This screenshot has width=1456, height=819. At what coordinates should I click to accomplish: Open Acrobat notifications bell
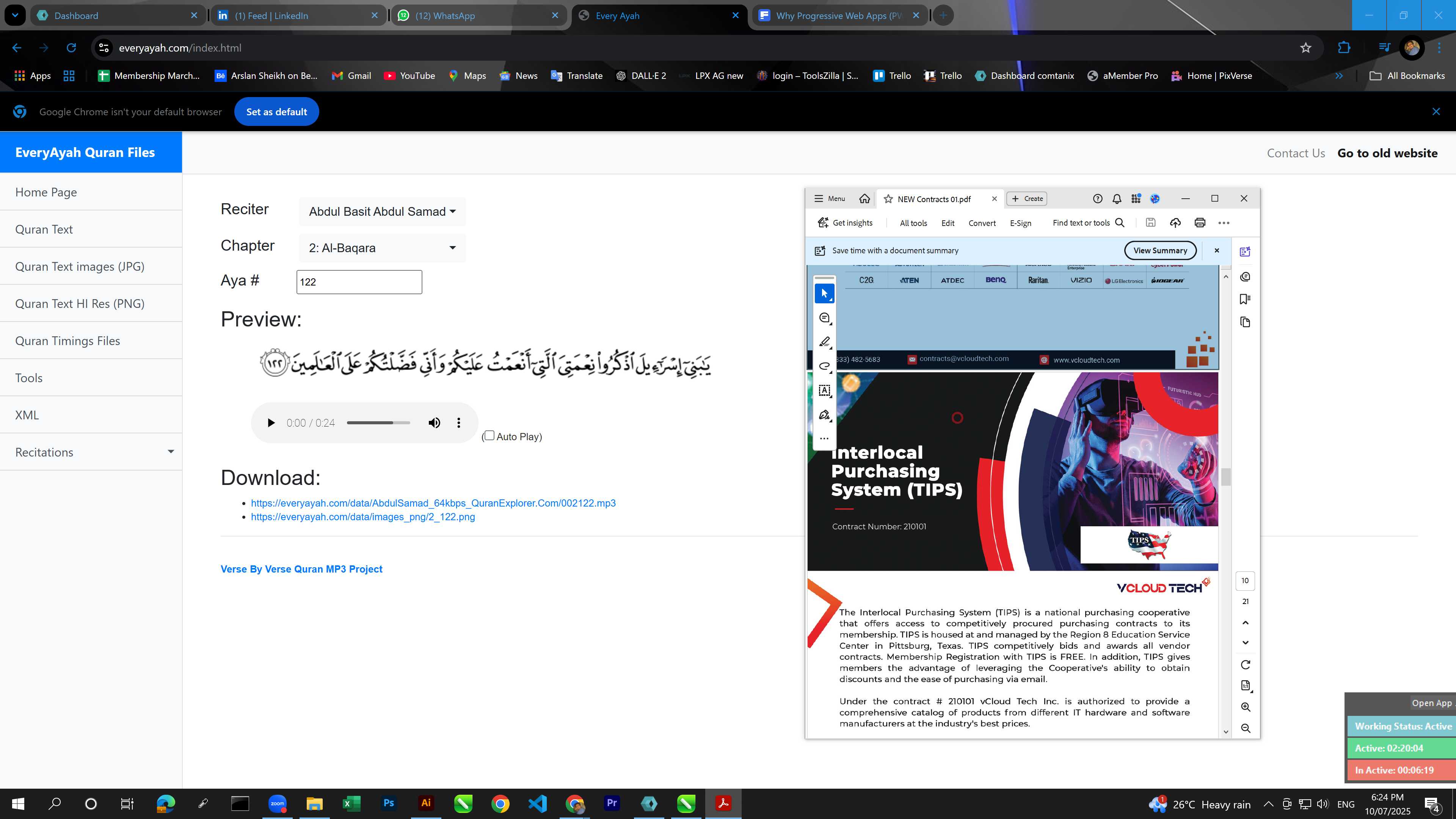coord(1117,198)
